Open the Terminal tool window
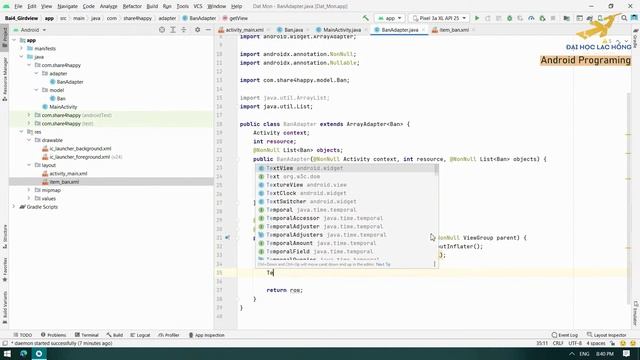 click(87, 335)
